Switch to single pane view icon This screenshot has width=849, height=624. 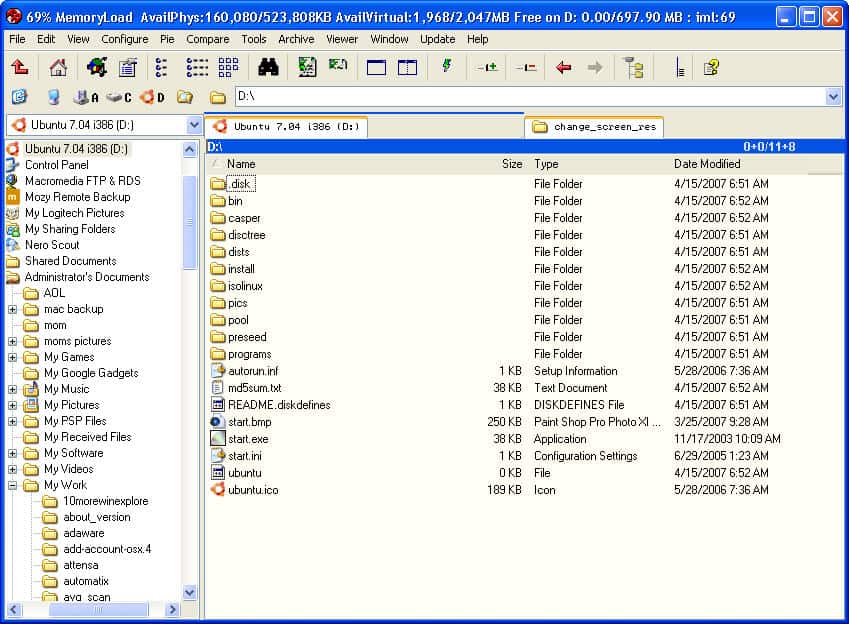pos(377,68)
